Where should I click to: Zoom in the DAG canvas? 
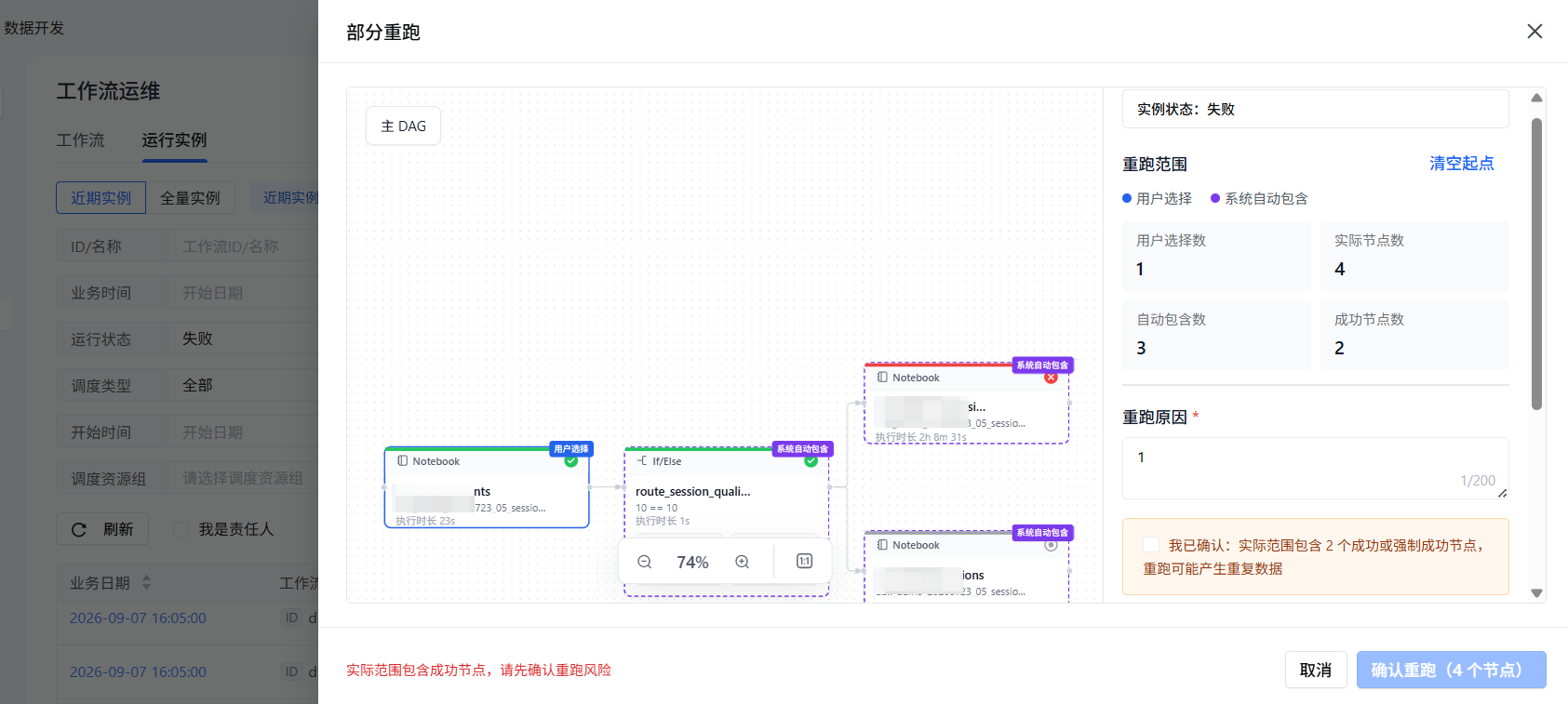pos(742,562)
